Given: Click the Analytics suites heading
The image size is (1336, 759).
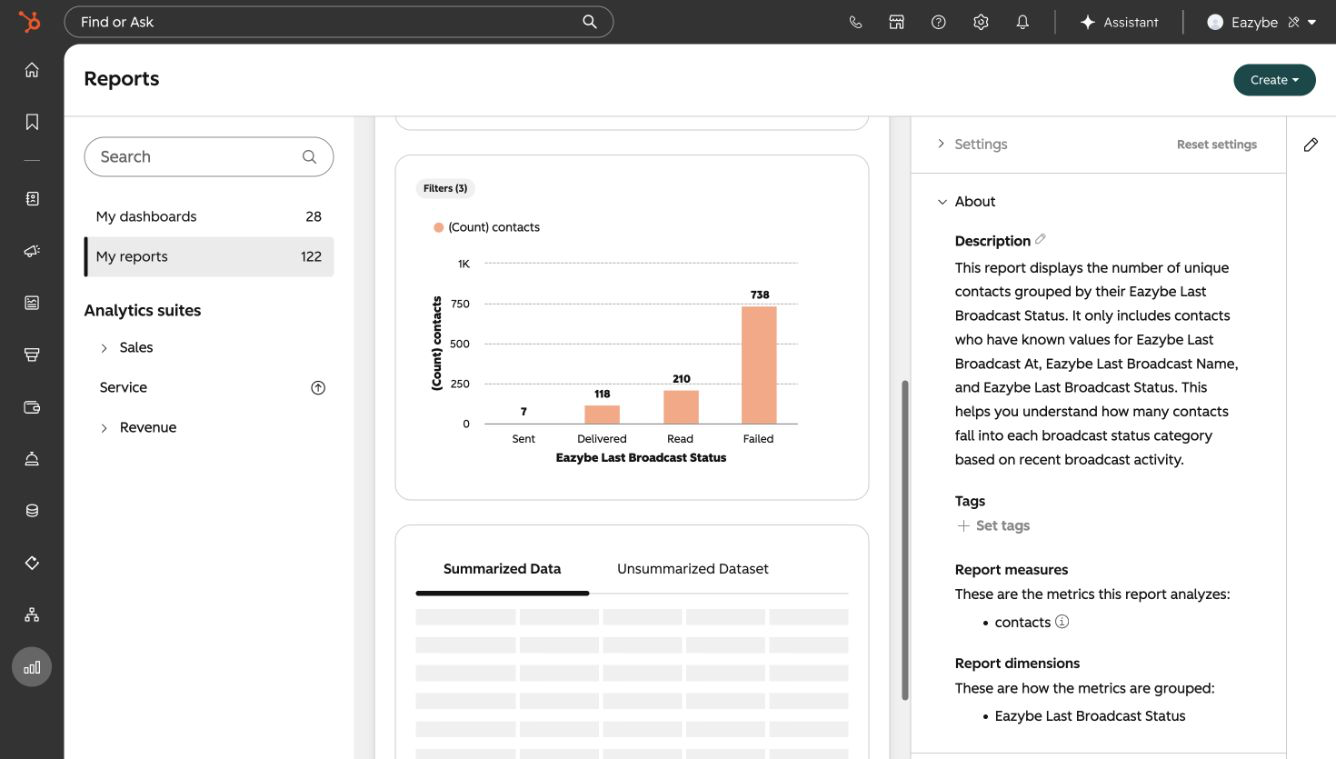Looking at the screenshot, I should pos(142,310).
